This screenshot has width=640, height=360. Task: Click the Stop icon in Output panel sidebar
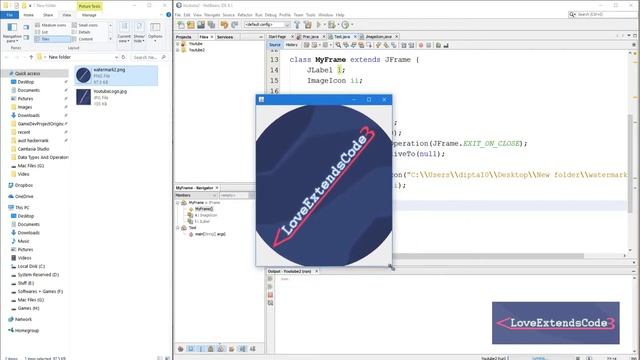click(270, 295)
